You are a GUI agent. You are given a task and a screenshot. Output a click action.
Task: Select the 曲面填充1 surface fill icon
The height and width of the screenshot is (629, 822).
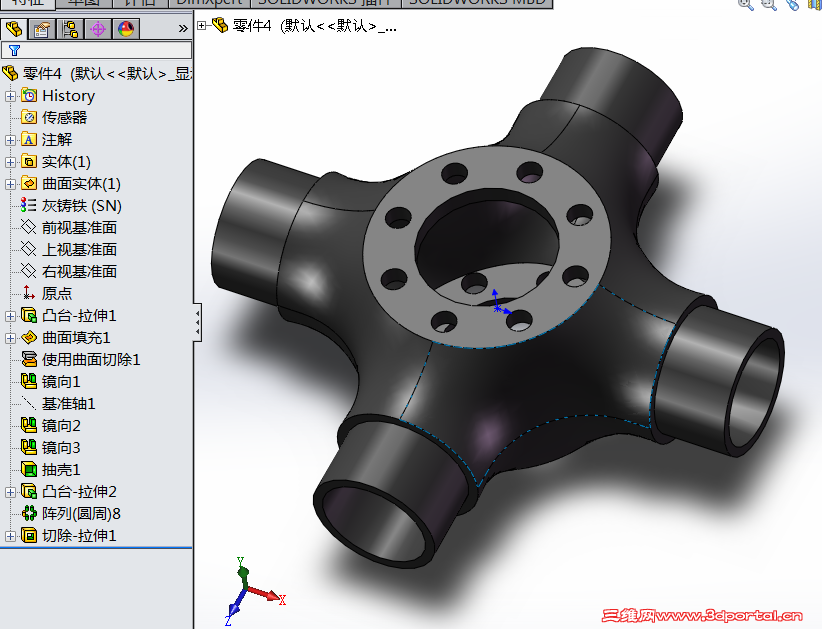pos(29,338)
